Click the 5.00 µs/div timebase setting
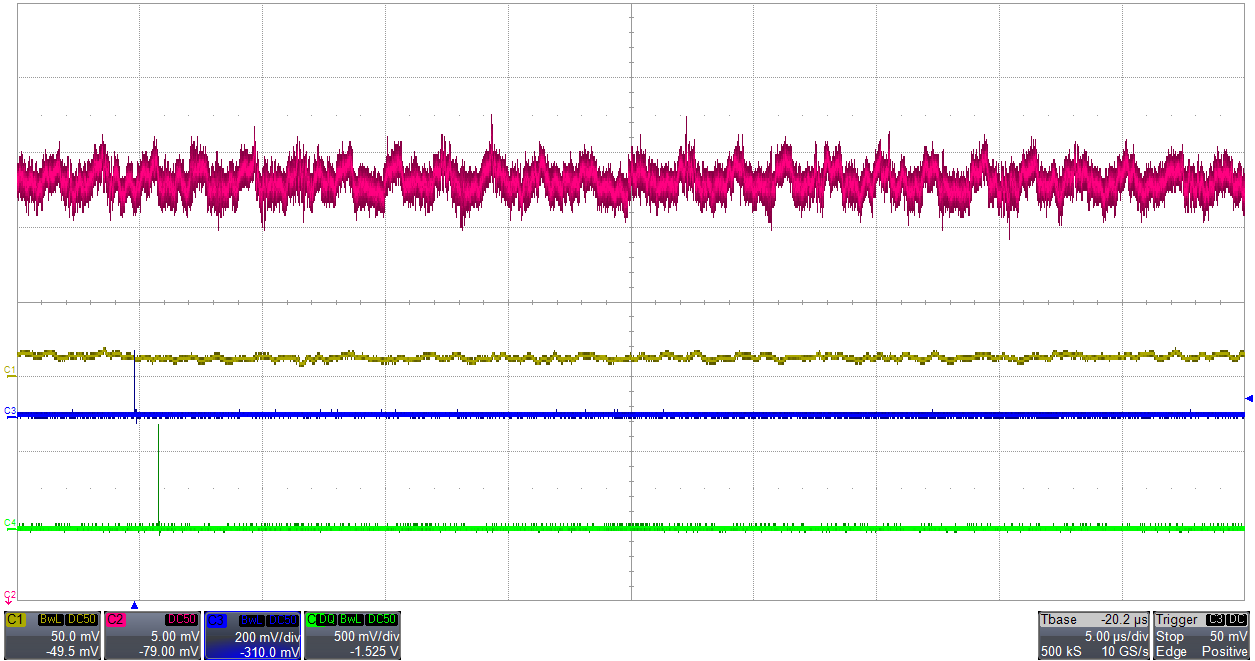The image size is (1255, 661). [x=1117, y=636]
